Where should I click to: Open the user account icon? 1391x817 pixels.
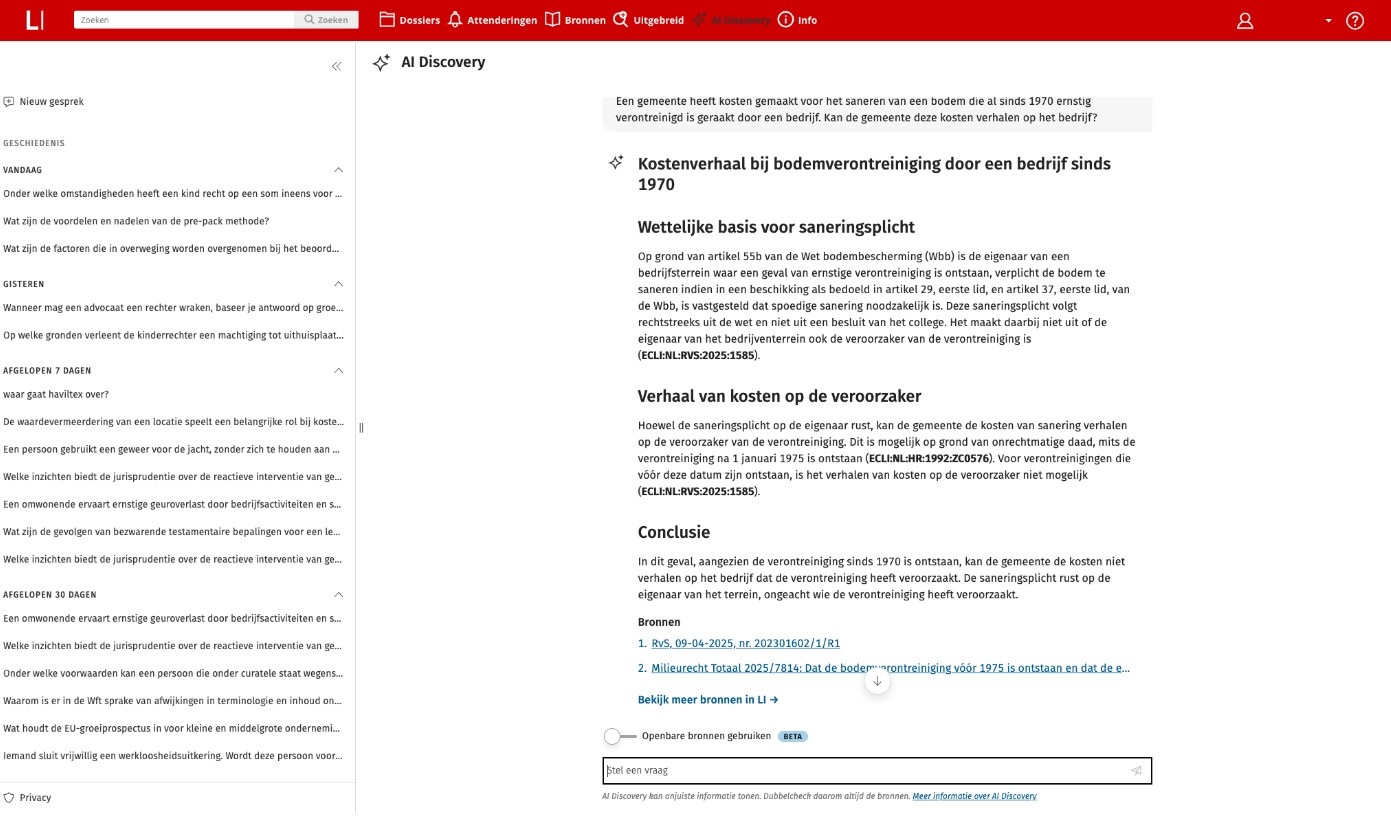pyautogui.click(x=1245, y=20)
